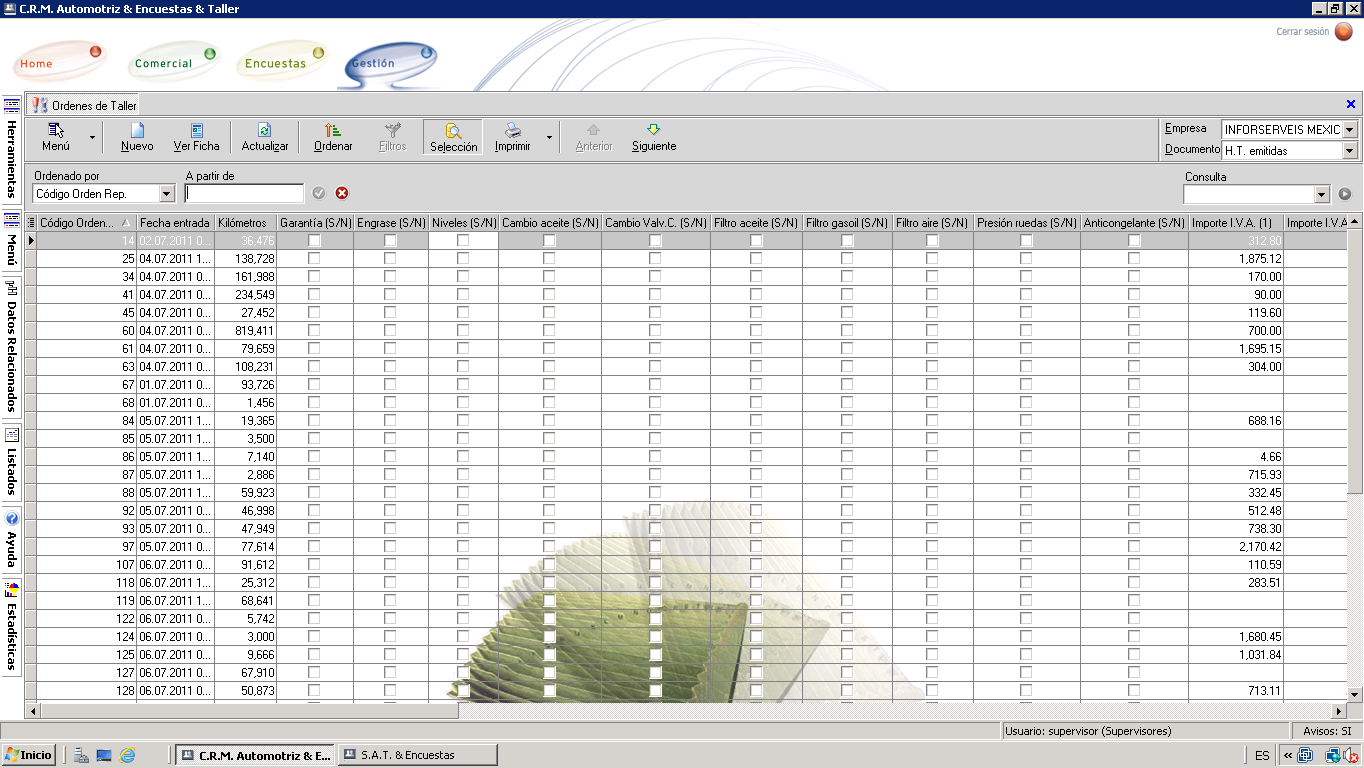The image size is (1364, 768).
Task: Click Fecha entrada column header
Action: (175, 222)
